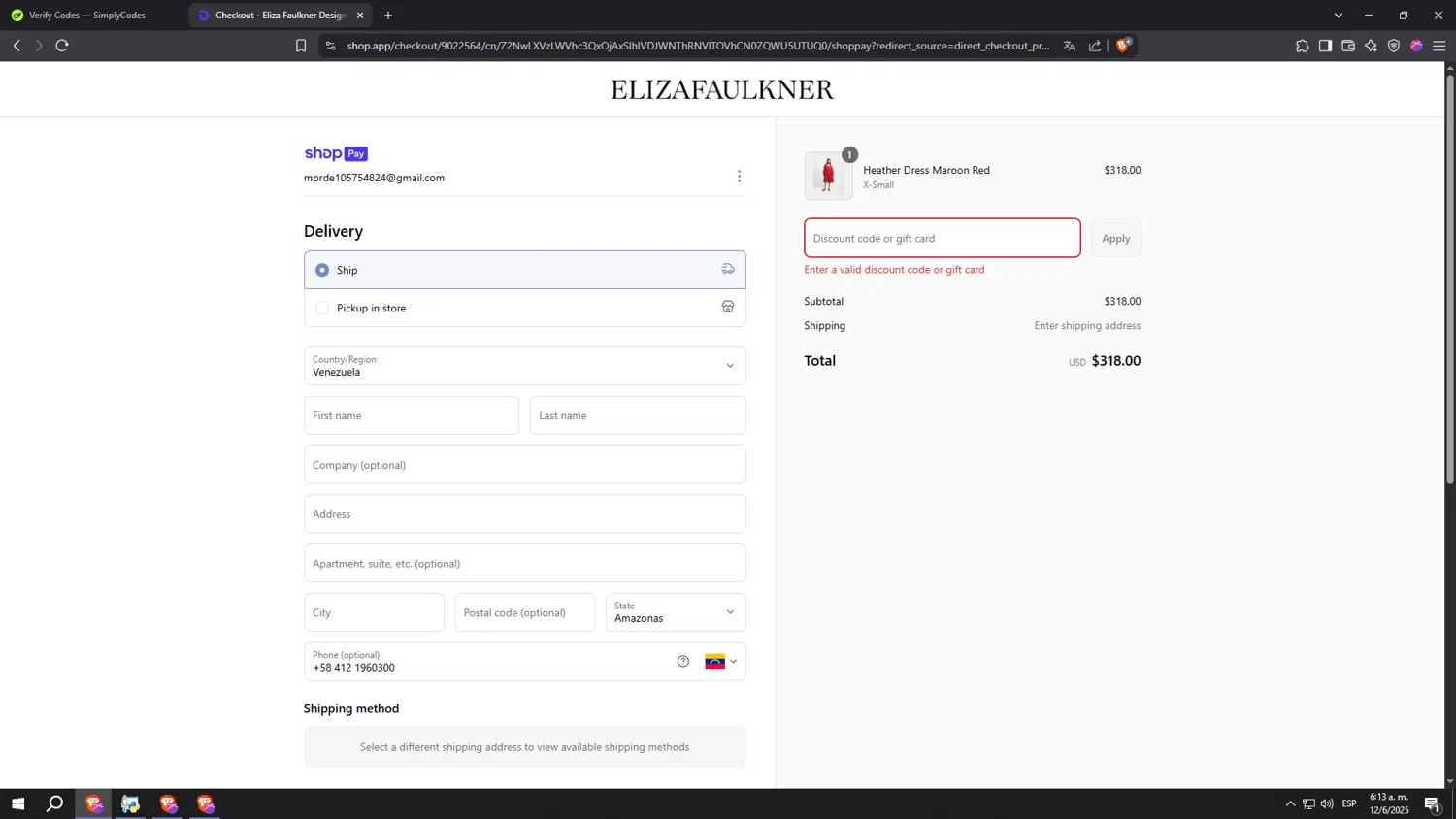Click the delivery truck icon in Ship row
This screenshot has height=819, width=1456.
(x=728, y=269)
